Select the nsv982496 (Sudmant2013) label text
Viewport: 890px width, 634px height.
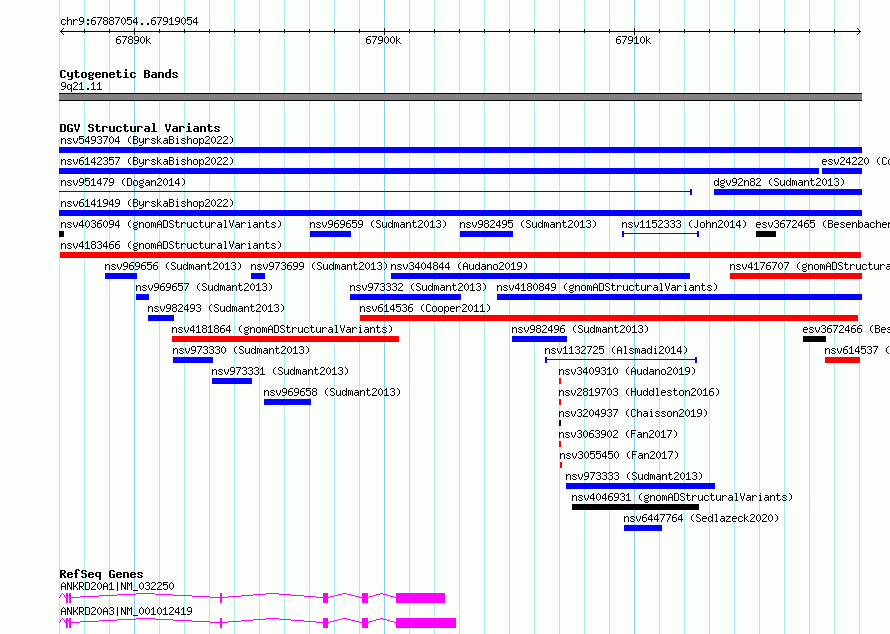[580, 329]
